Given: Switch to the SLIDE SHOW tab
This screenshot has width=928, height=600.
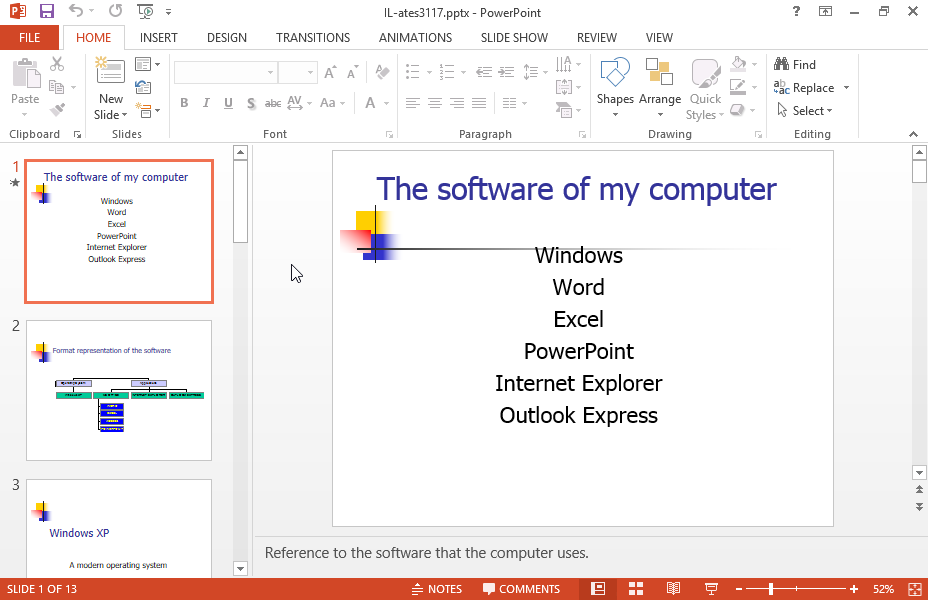Looking at the screenshot, I should 514,37.
